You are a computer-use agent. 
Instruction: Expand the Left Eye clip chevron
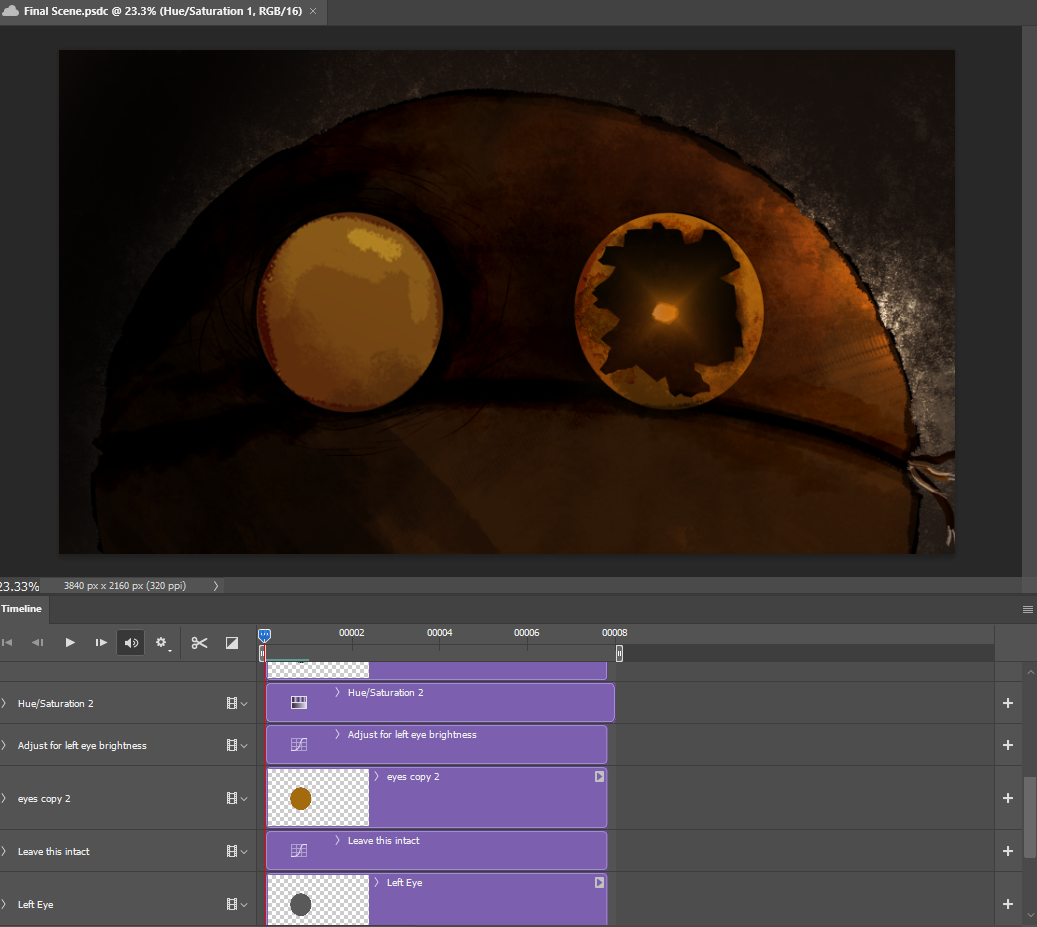(x=376, y=882)
